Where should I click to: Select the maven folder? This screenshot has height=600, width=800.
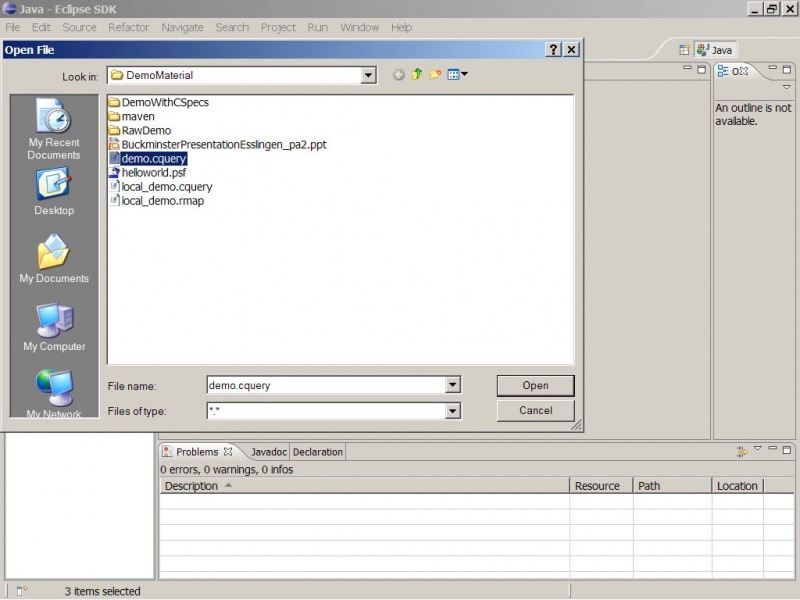(132, 116)
